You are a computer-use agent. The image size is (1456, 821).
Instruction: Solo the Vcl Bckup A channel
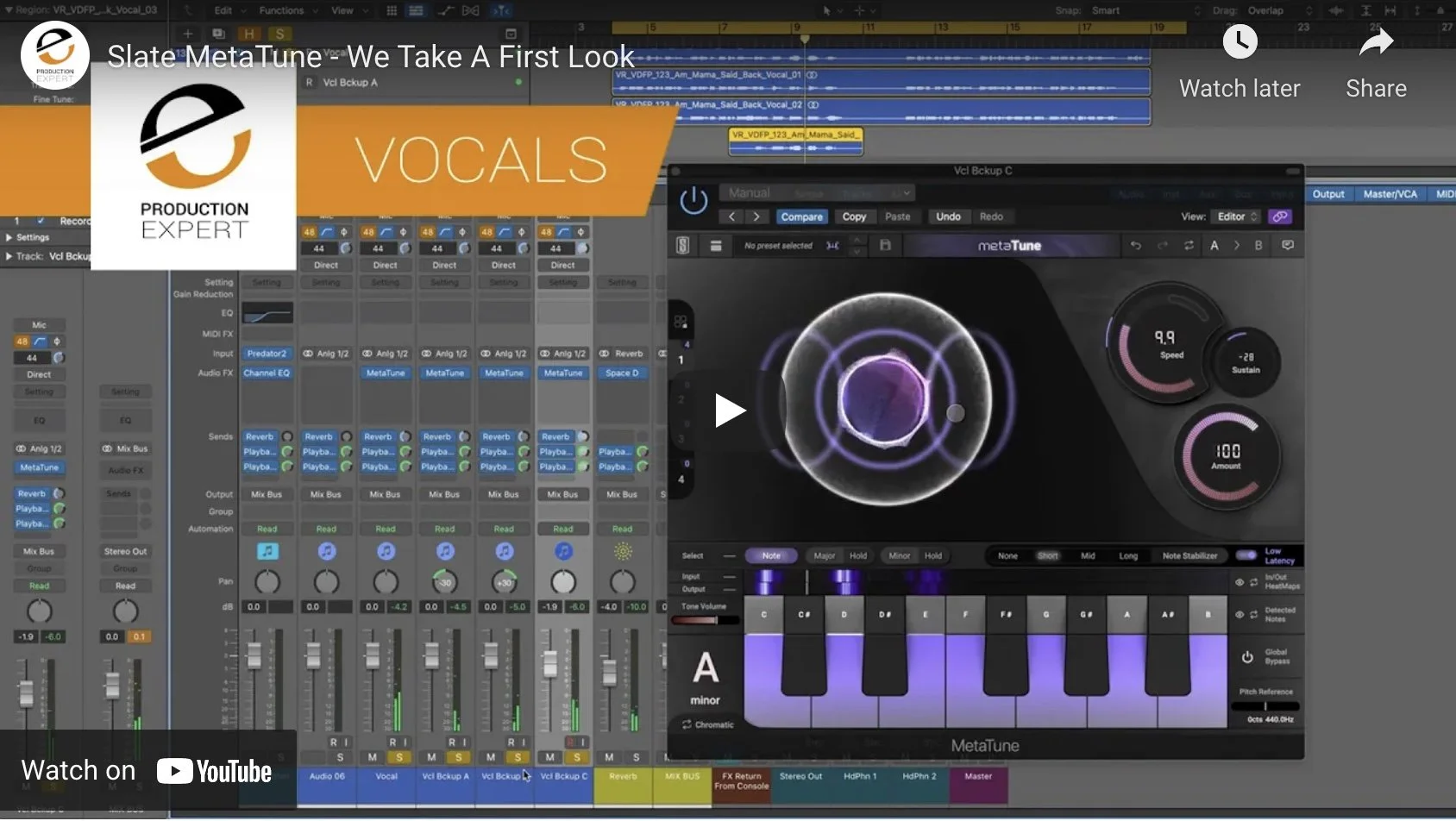coord(458,757)
